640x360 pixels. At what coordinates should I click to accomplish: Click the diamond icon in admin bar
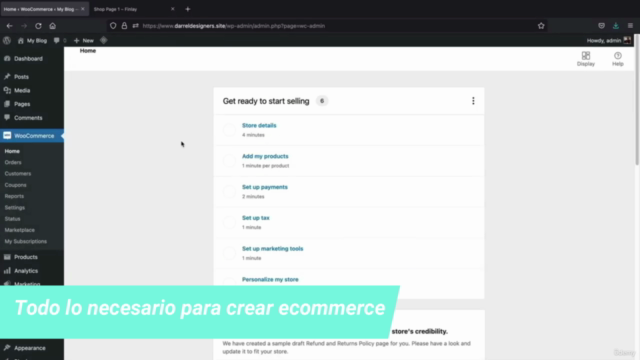[x=104, y=40]
